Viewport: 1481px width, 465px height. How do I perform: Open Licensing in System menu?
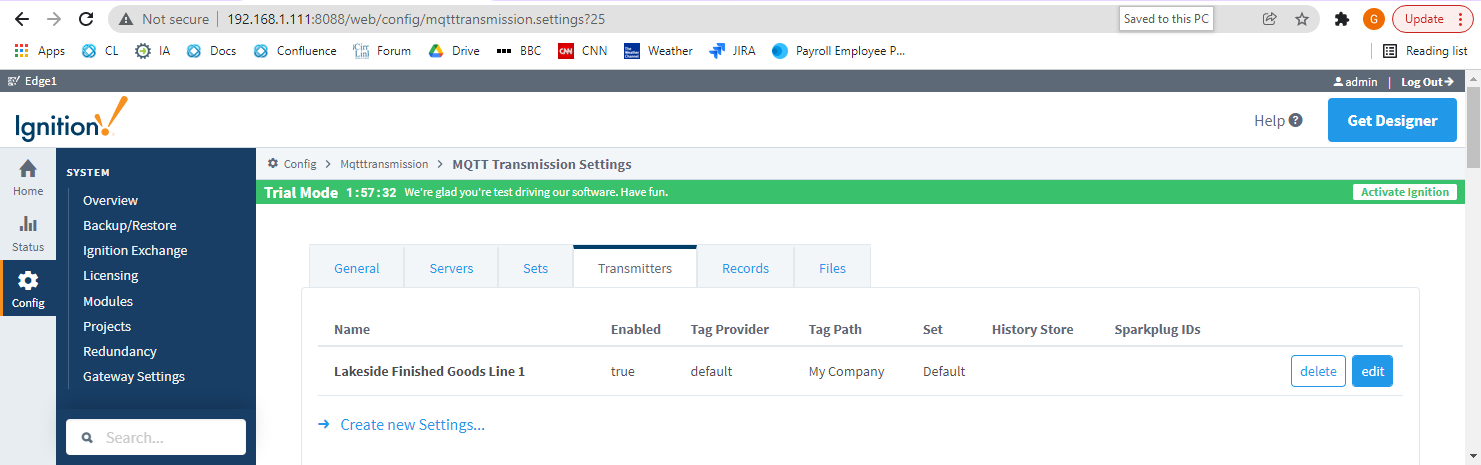[x=110, y=275]
